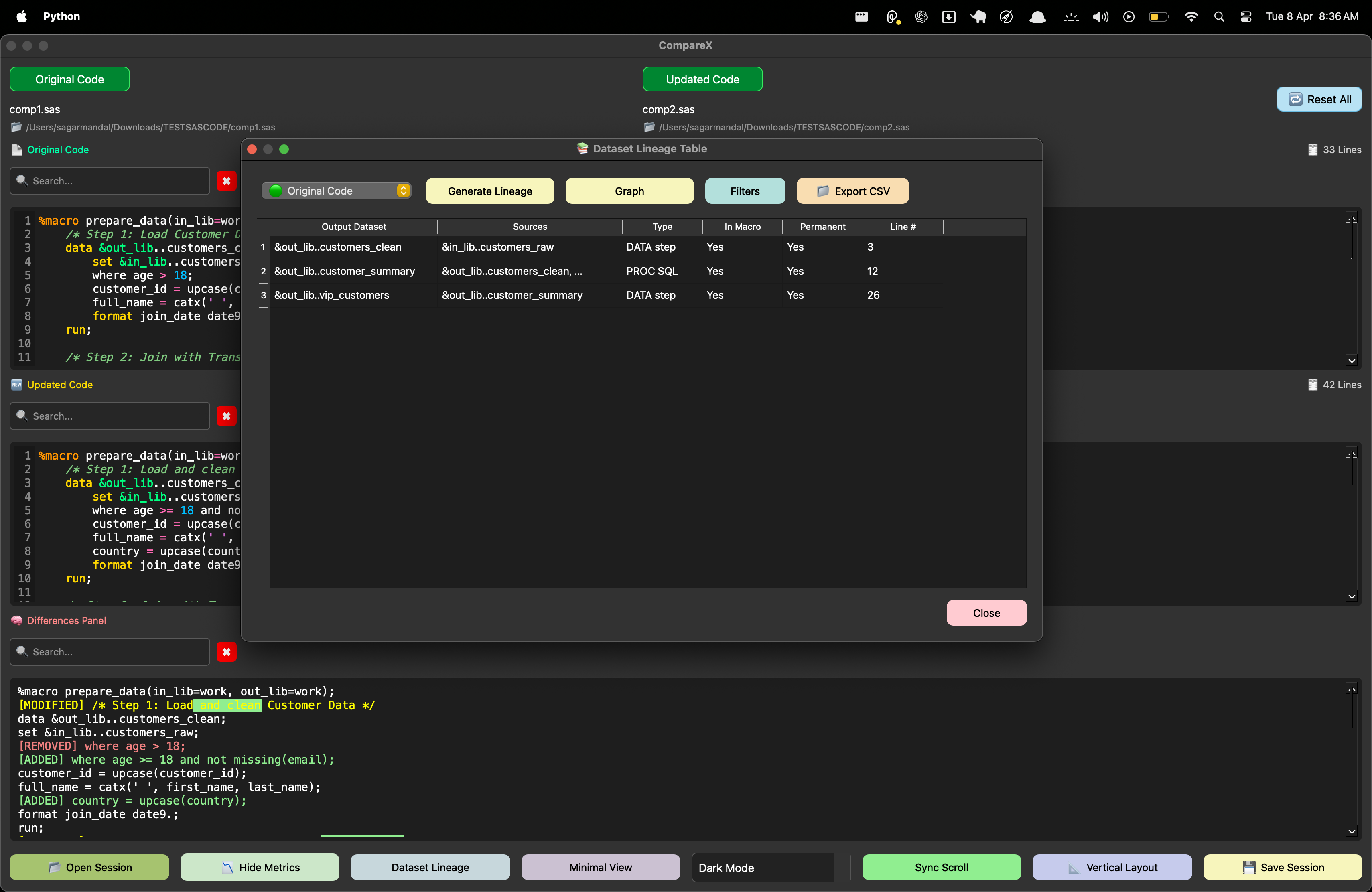Select &out_lib..vip_customers lineage row
Image resolution: width=1372 pixels, height=892 pixels.
(x=331, y=295)
